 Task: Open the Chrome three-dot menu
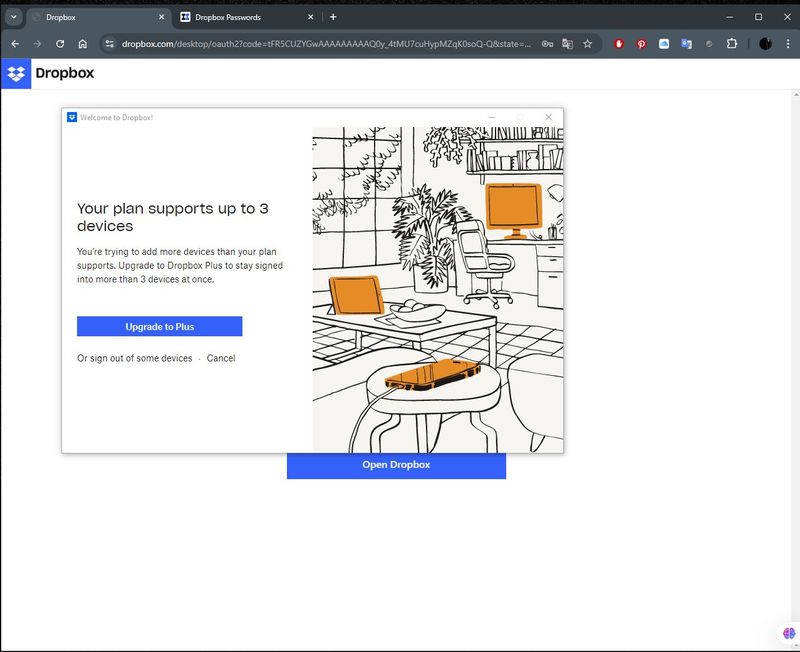pyautogui.click(x=788, y=44)
